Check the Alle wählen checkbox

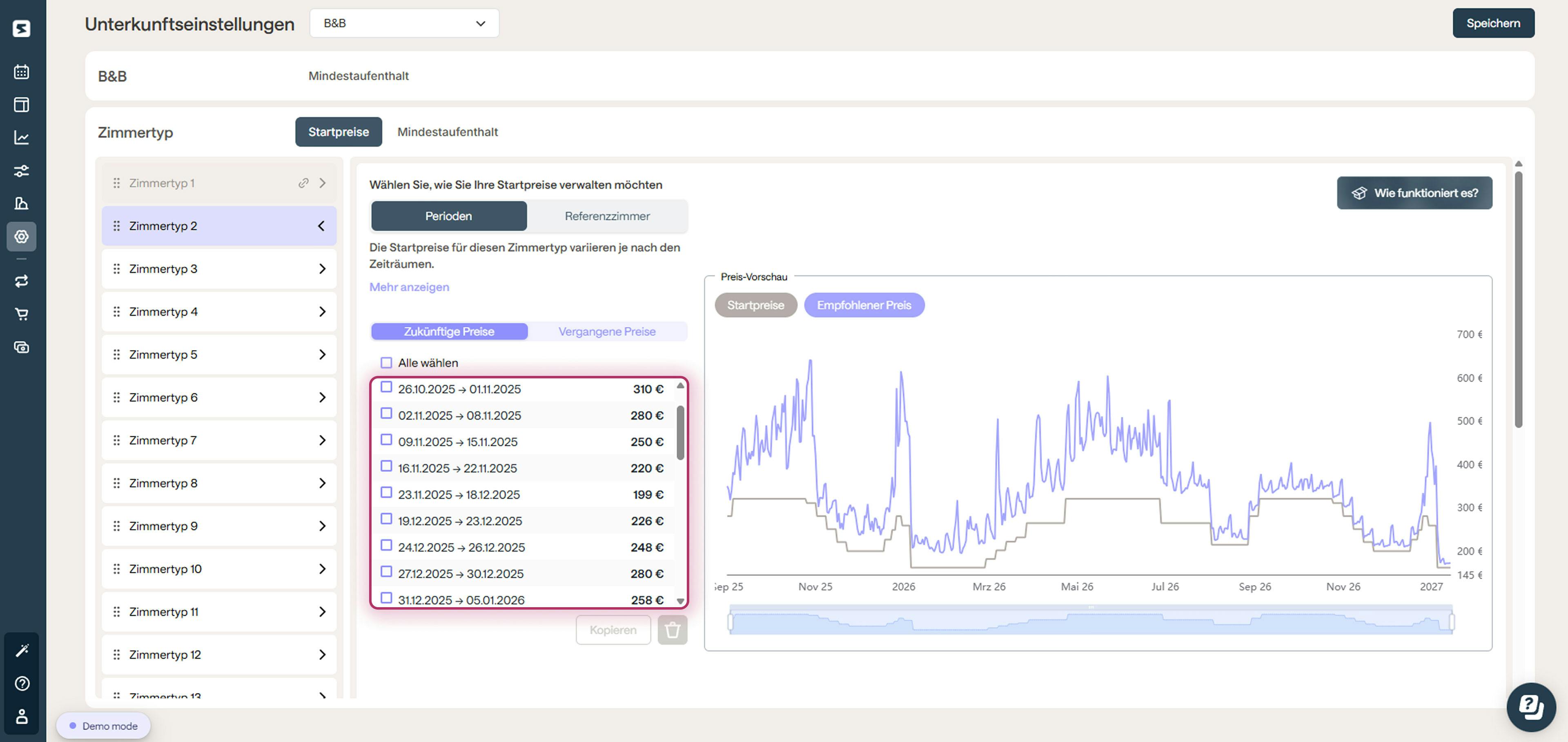coord(386,362)
